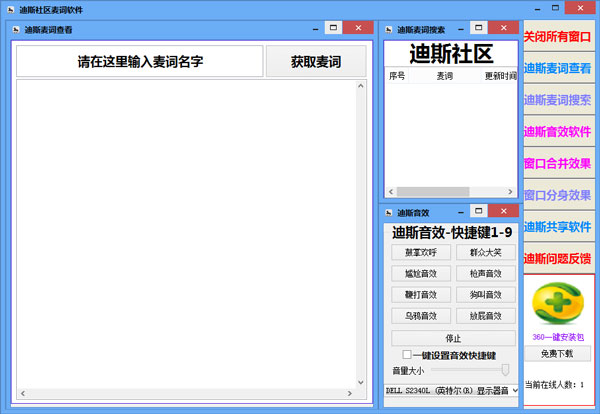Play the 群众大笑 sound effect
Viewport: 600px width, 414px height.
tap(486, 253)
